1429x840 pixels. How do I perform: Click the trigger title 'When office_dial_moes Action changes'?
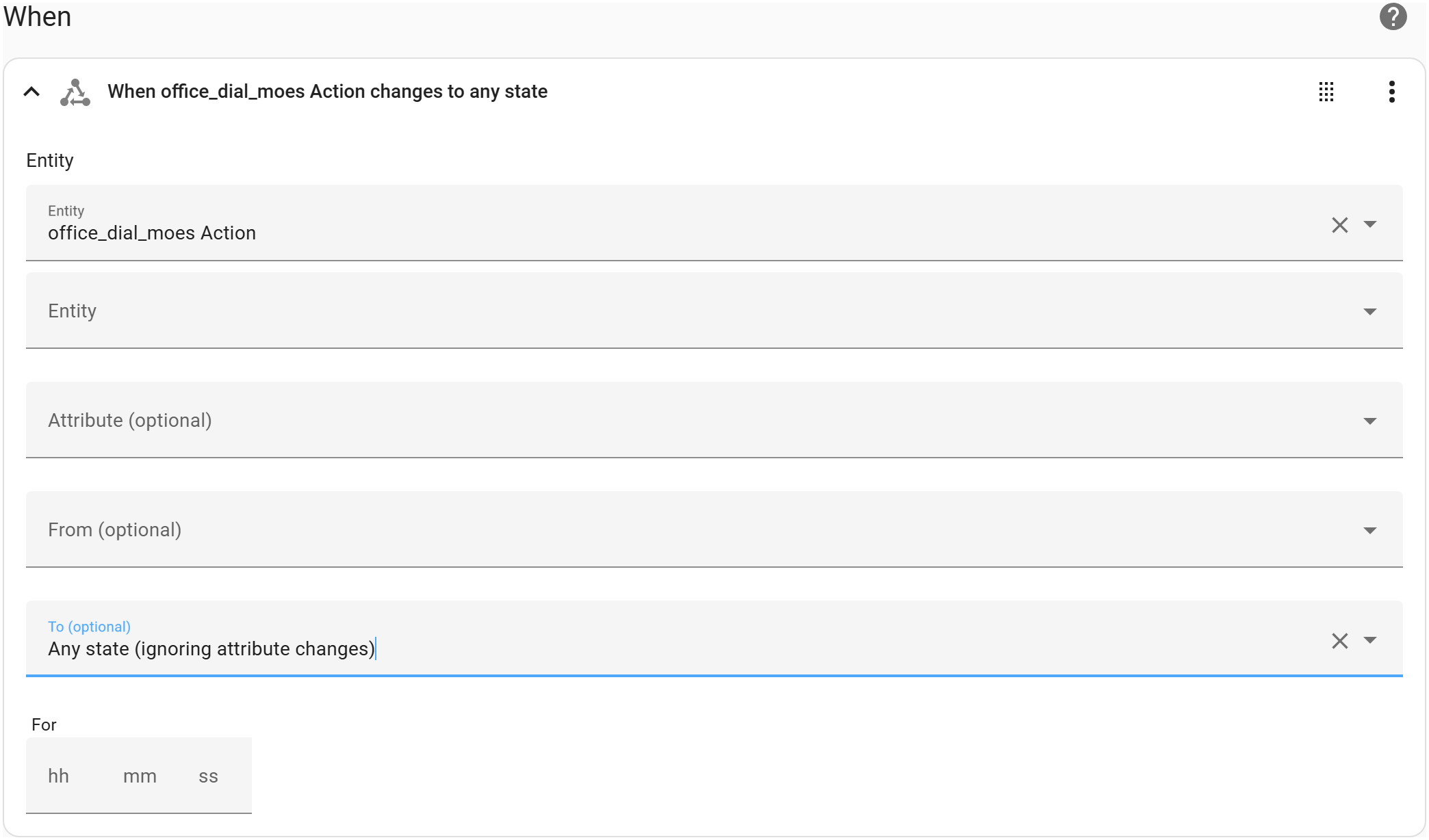pos(327,92)
